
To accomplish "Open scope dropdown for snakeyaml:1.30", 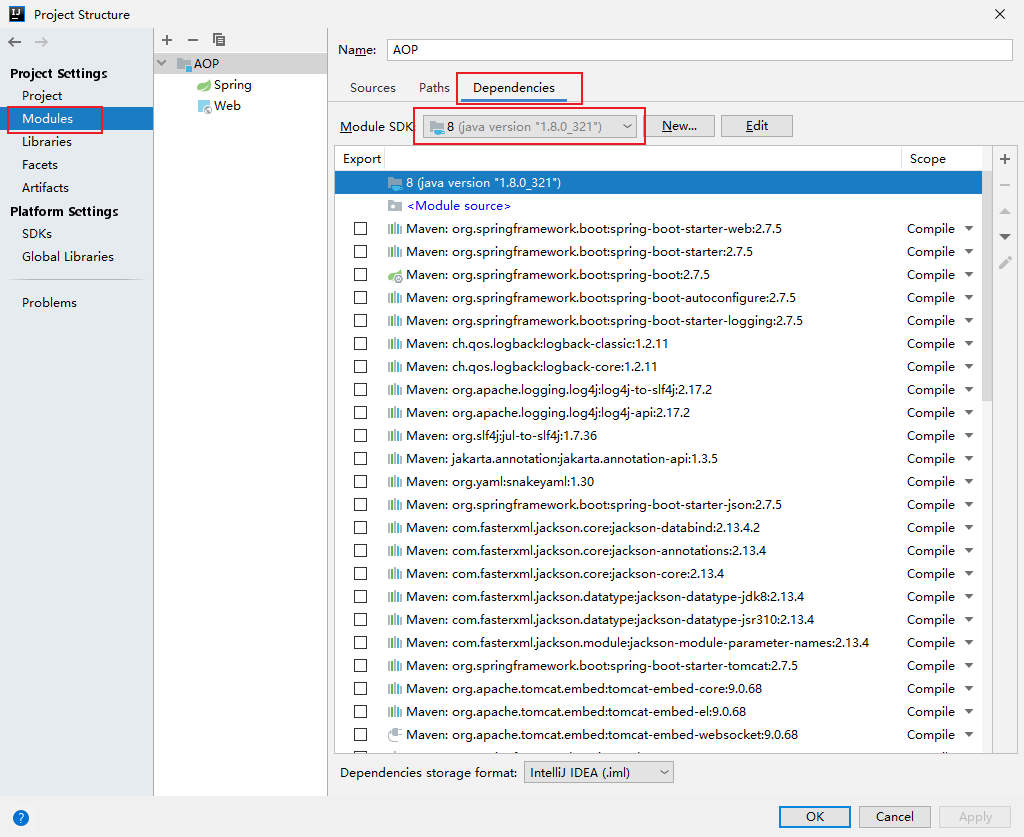I will (969, 482).
